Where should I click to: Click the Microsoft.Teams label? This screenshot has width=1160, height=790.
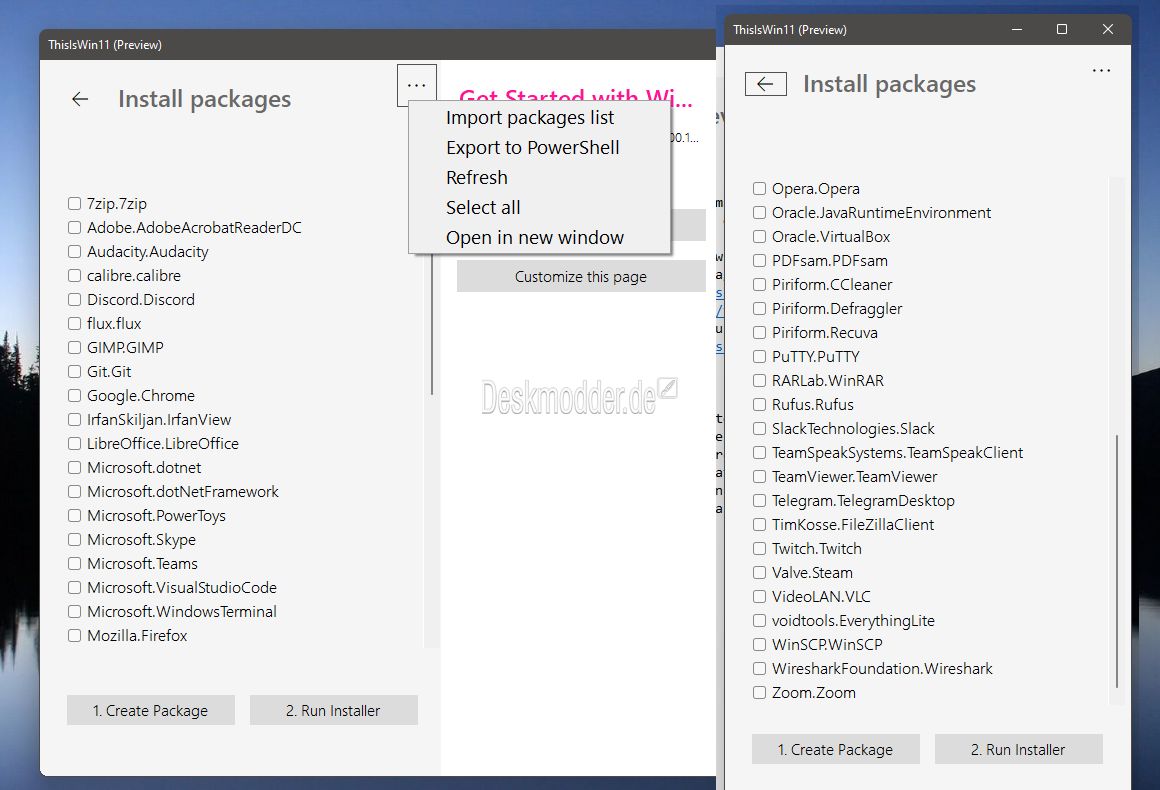coord(143,564)
